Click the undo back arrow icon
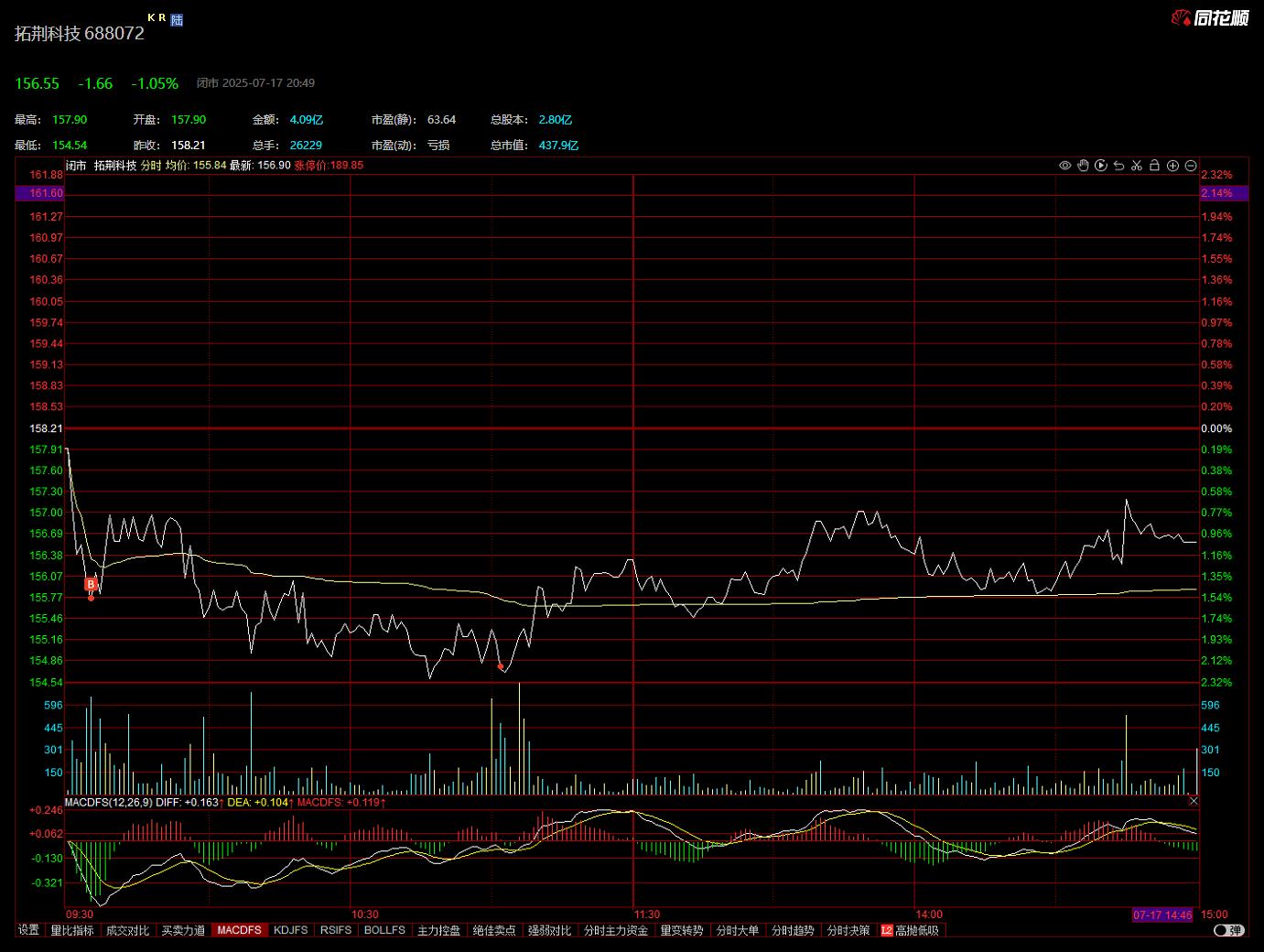This screenshot has width=1264, height=952. coord(1118,166)
